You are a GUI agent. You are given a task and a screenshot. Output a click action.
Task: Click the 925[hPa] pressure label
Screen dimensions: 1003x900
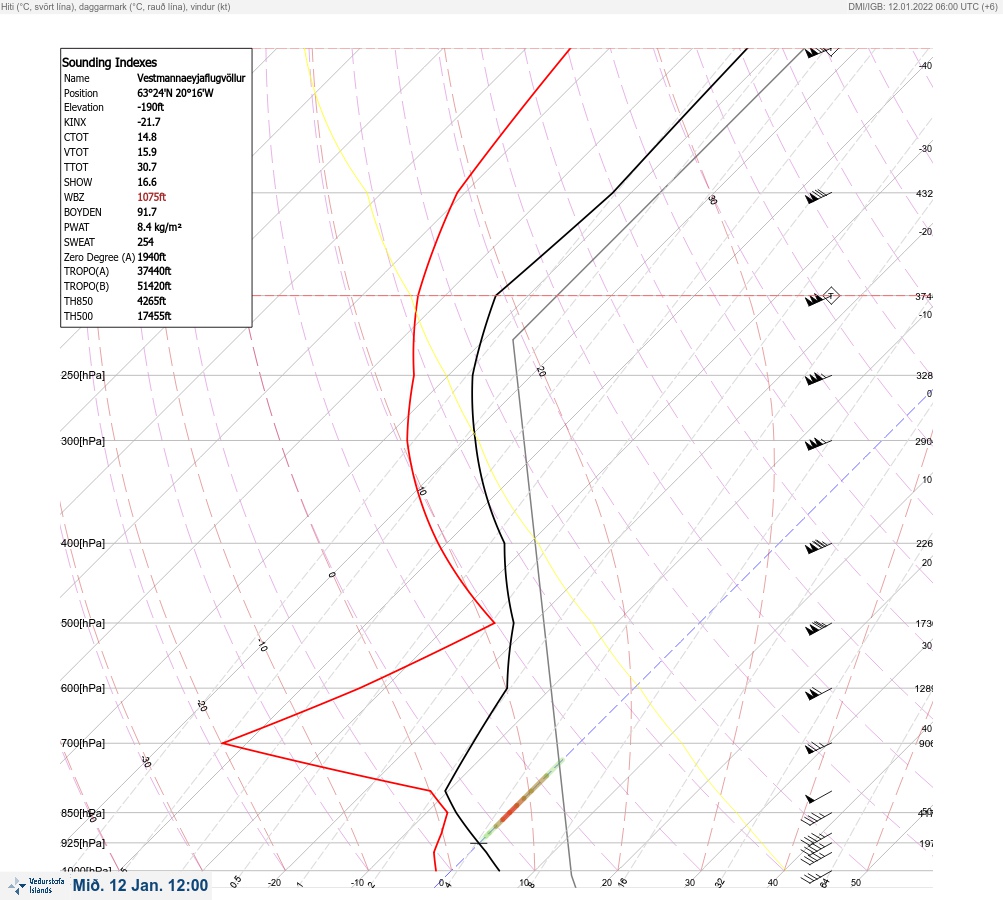pos(83,843)
